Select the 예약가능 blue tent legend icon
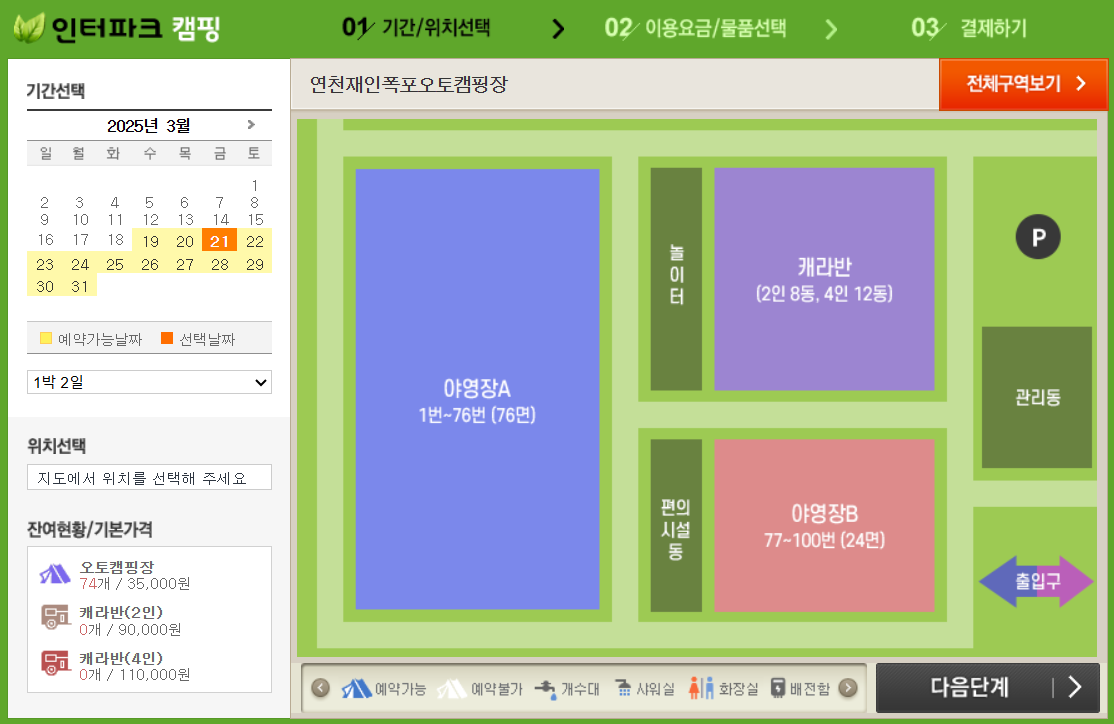This screenshot has height=724, width=1114. click(356, 690)
